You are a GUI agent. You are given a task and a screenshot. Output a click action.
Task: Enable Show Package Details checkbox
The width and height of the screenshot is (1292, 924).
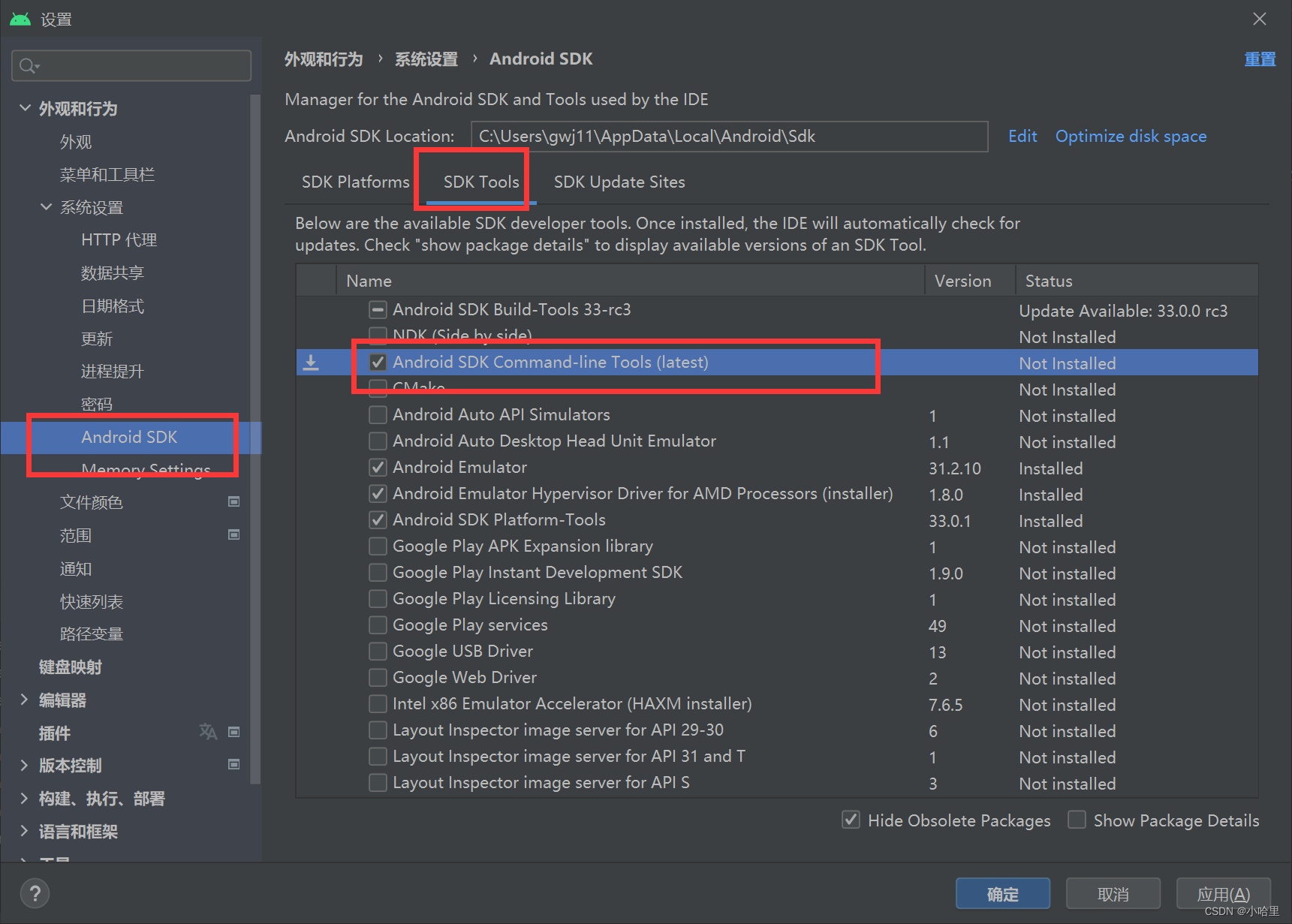(x=1077, y=820)
